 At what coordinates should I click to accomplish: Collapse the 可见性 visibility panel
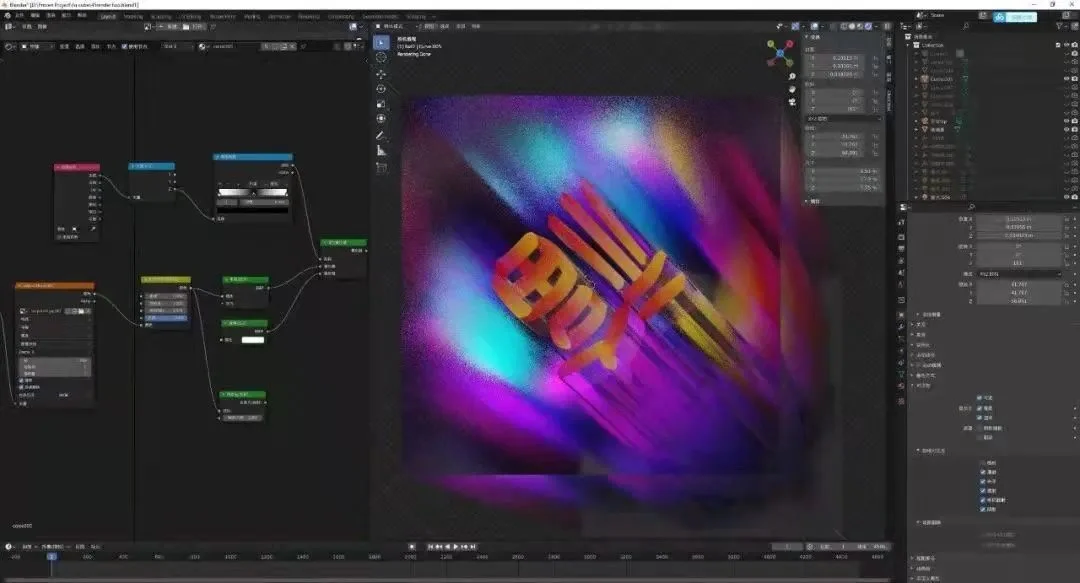[x=923, y=386]
